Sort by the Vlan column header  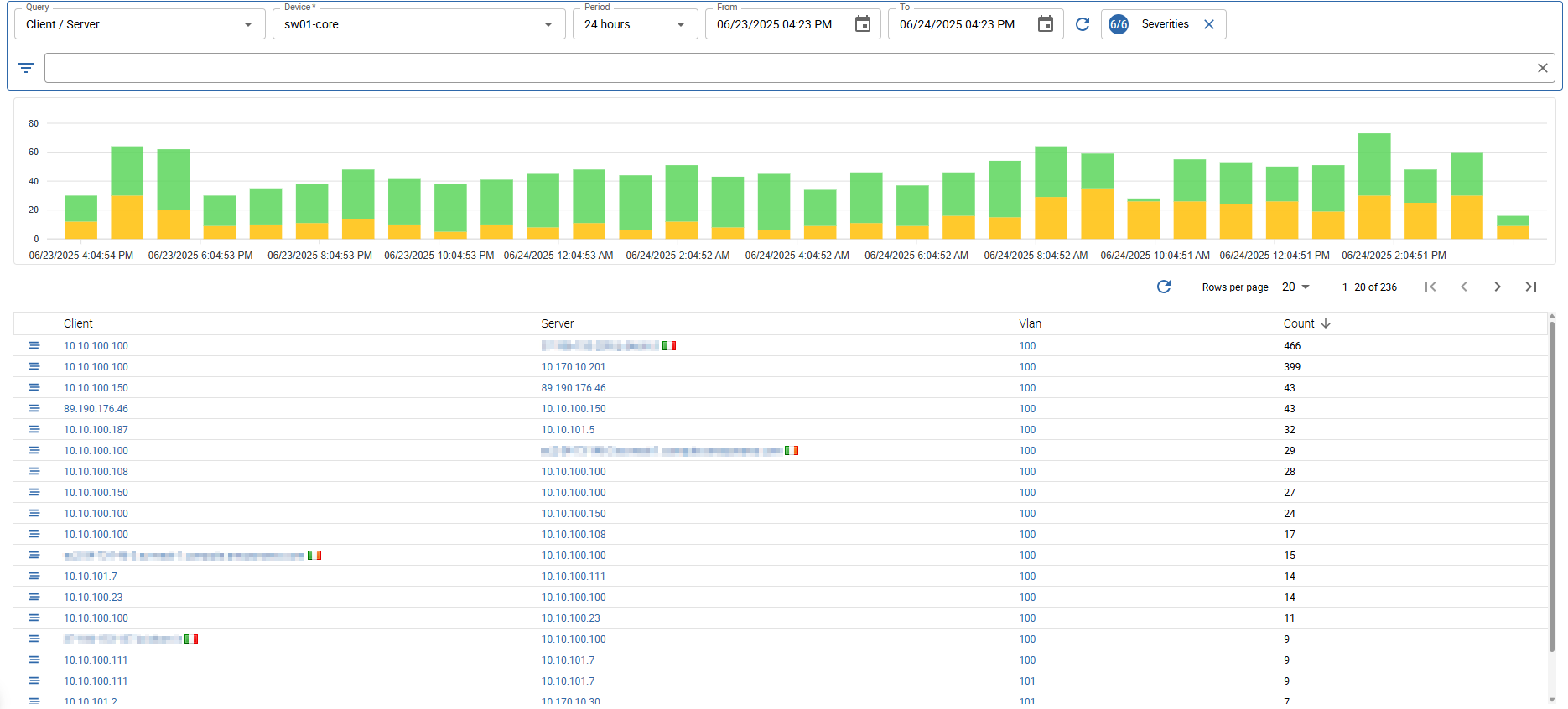coord(1030,323)
